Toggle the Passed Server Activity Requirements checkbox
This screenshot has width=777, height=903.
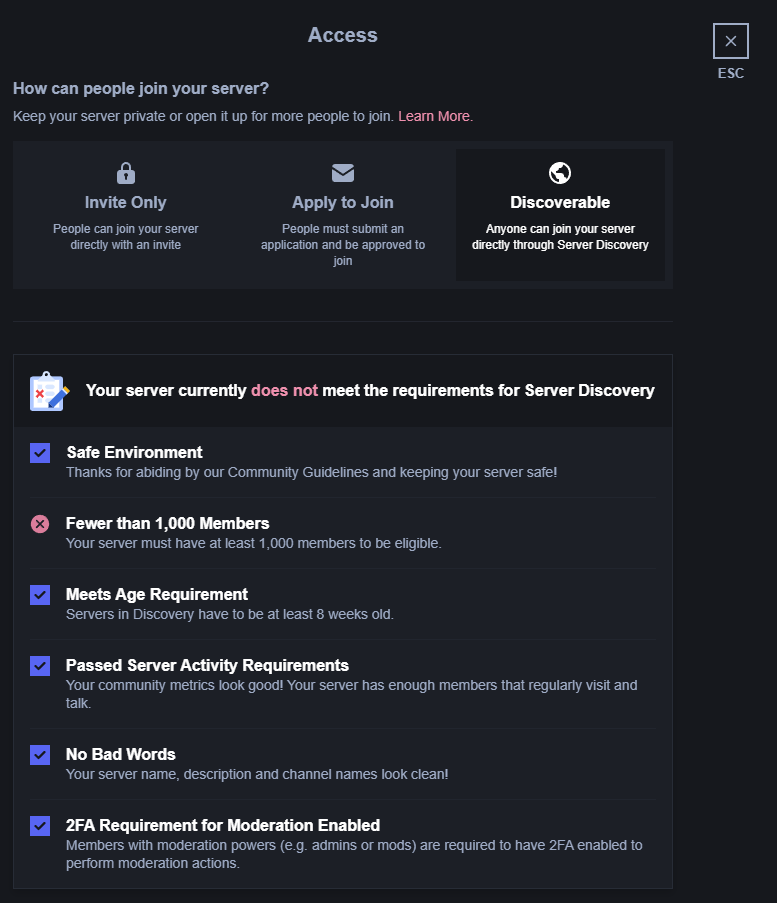click(x=40, y=666)
